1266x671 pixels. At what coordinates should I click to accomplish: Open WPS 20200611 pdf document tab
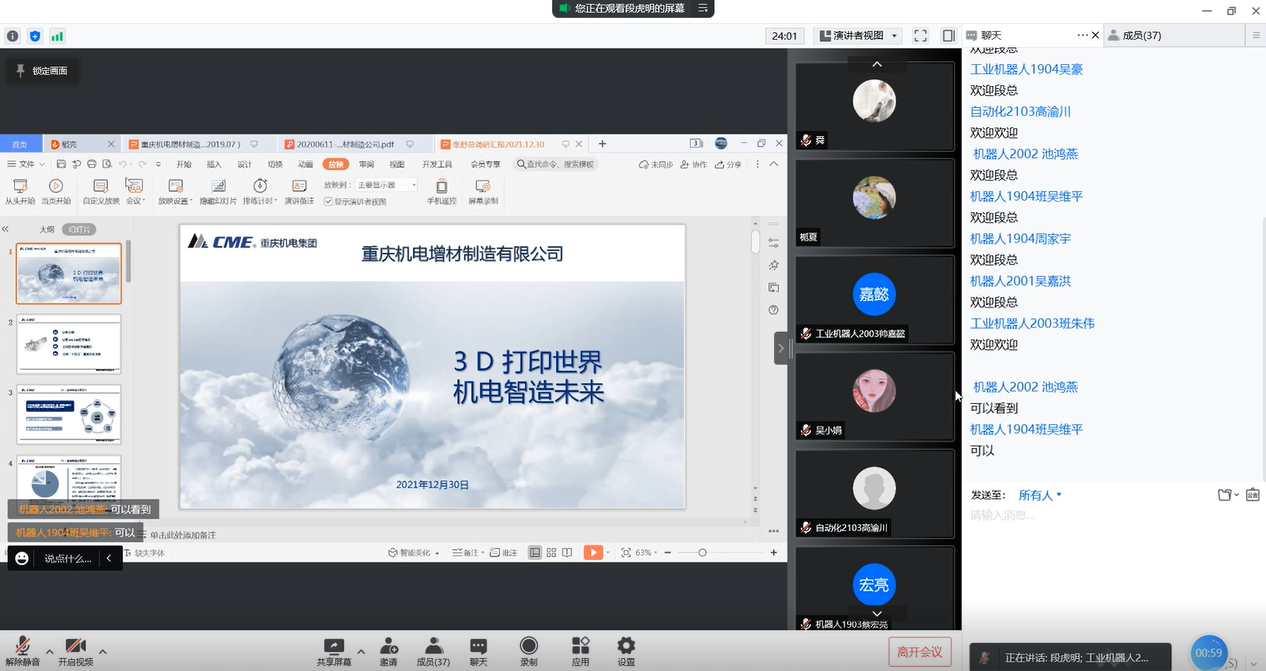(346, 144)
